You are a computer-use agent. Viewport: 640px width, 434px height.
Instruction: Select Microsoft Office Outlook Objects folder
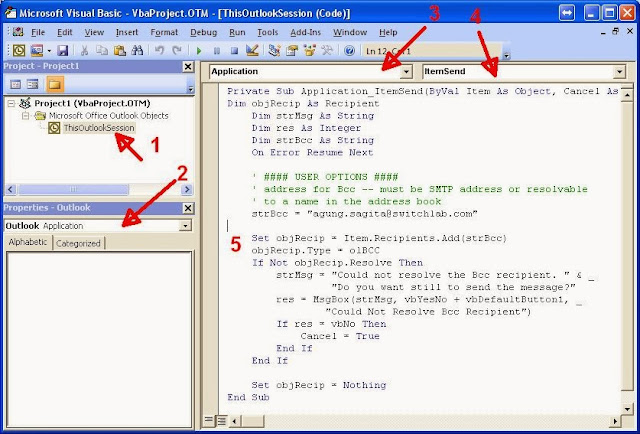click(109, 116)
